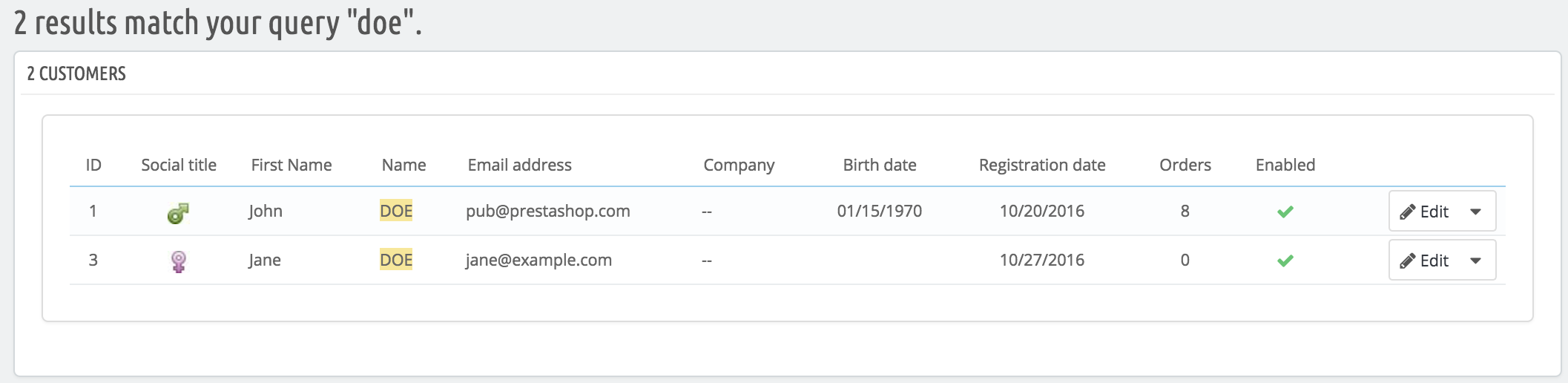Click John's male social title icon
The image size is (1568, 383).
pos(178,213)
